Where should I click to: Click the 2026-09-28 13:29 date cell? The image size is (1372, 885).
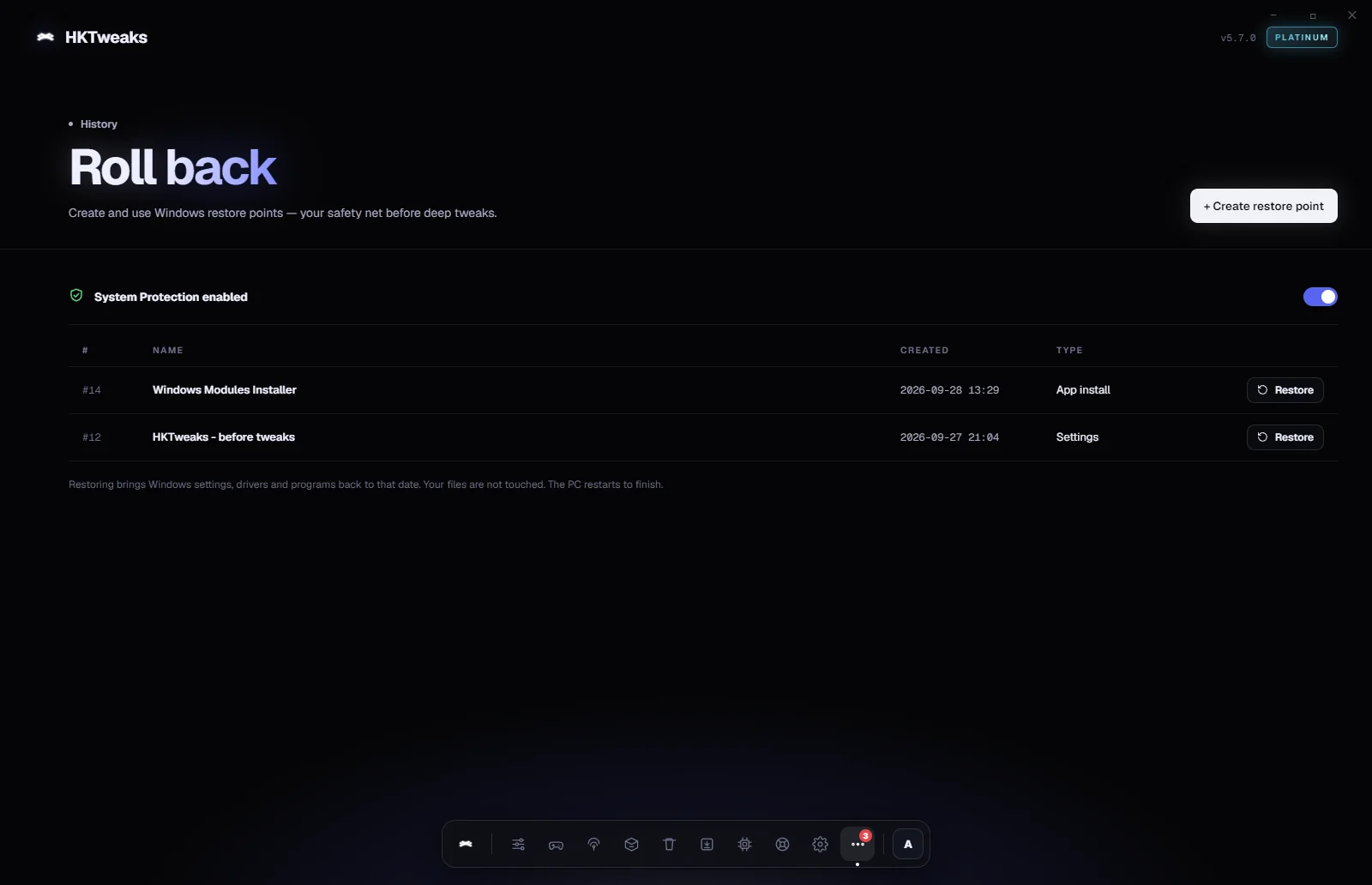949,390
